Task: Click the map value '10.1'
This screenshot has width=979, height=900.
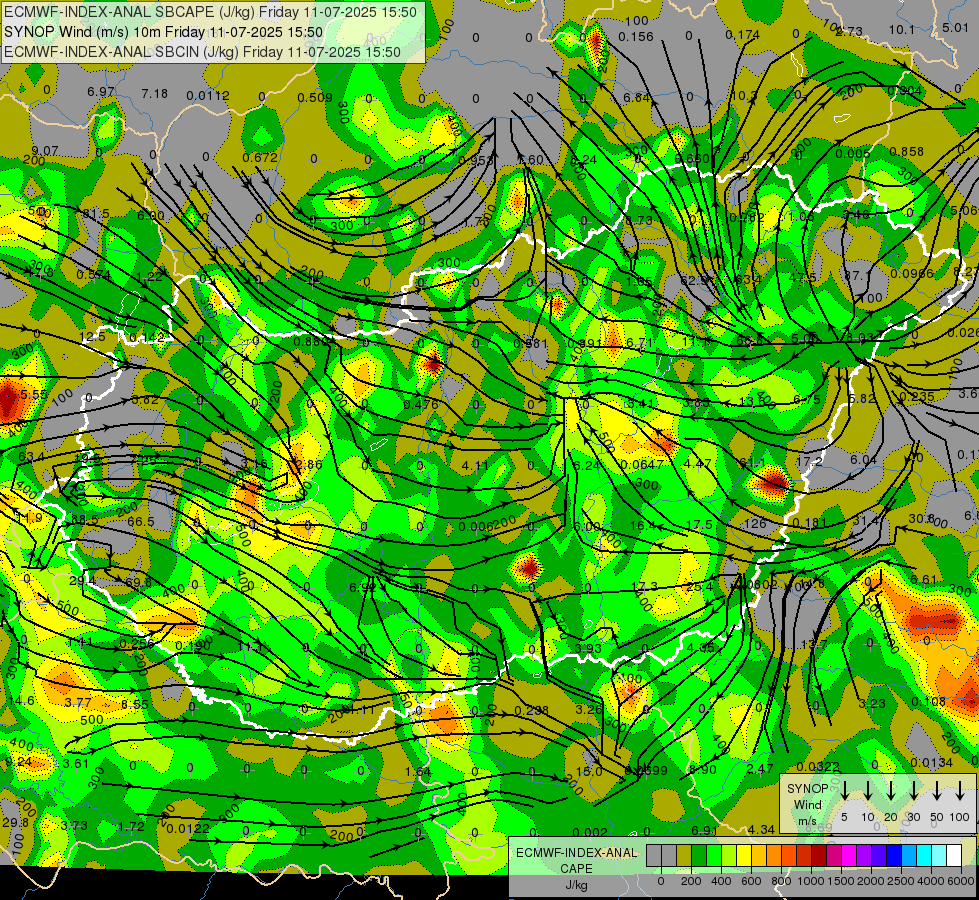Action: [902, 29]
